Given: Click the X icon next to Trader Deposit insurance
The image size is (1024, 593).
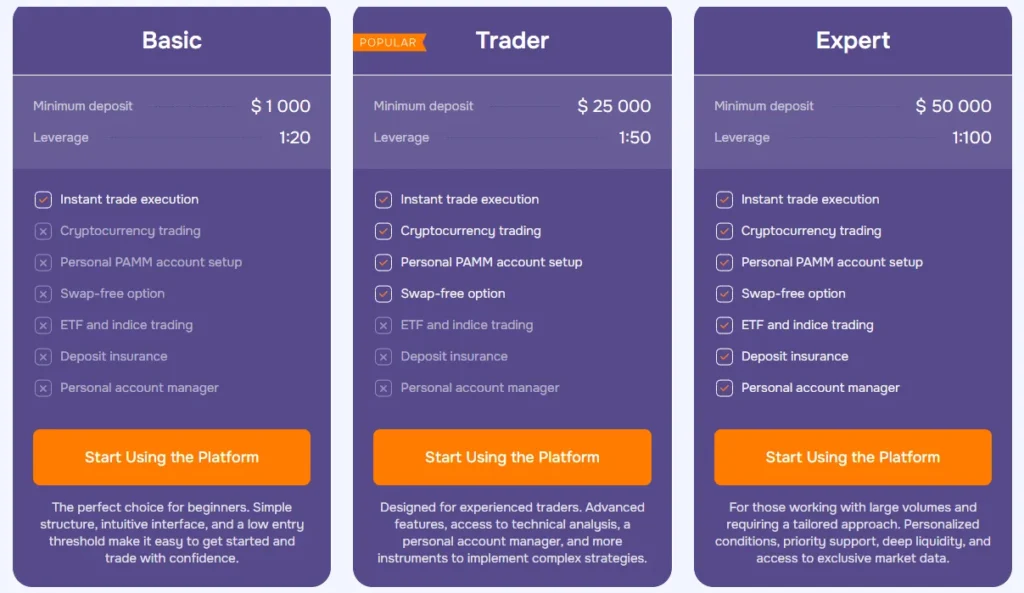Looking at the screenshot, I should tap(383, 357).
